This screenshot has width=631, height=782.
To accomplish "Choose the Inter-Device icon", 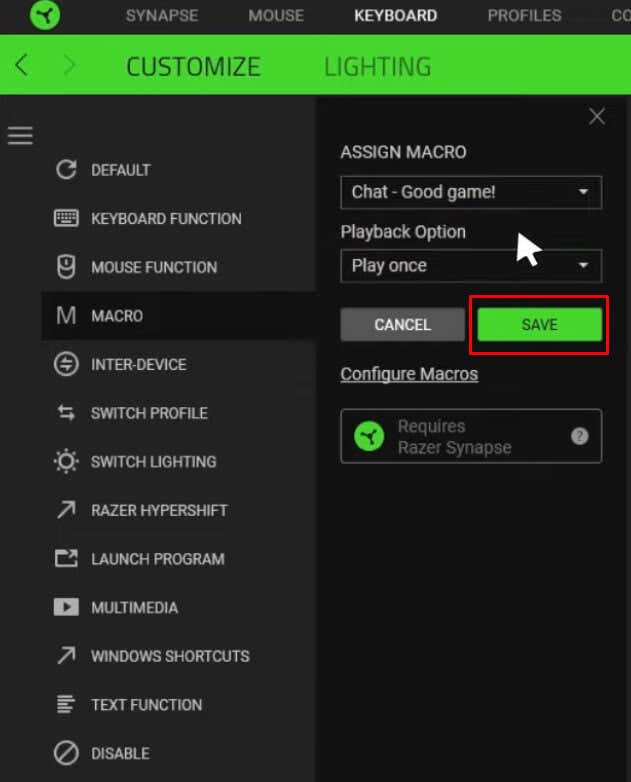I will 66,364.
